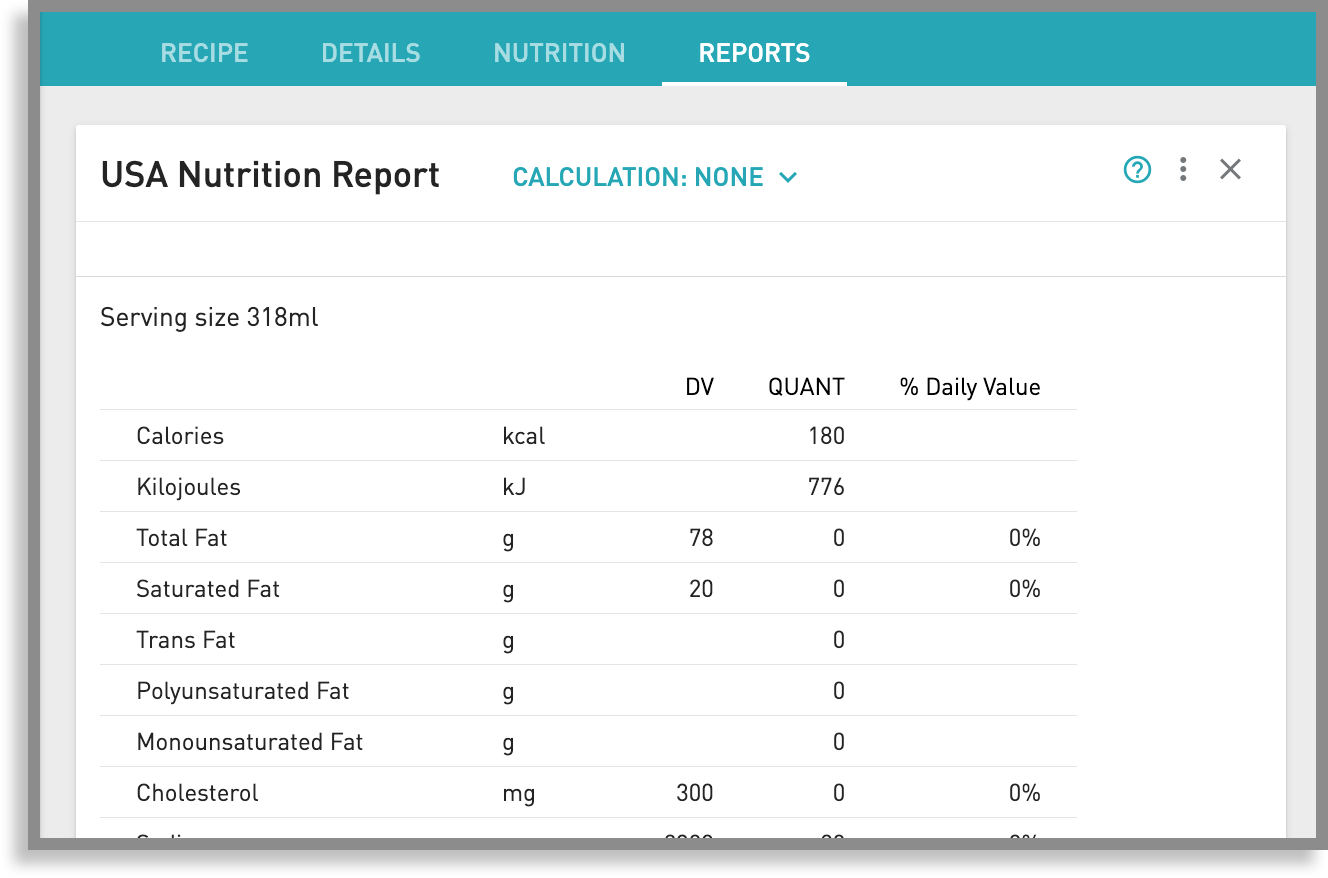Open the DETAILS tab
Viewport: 1328px width, 878px height.
[x=371, y=53]
